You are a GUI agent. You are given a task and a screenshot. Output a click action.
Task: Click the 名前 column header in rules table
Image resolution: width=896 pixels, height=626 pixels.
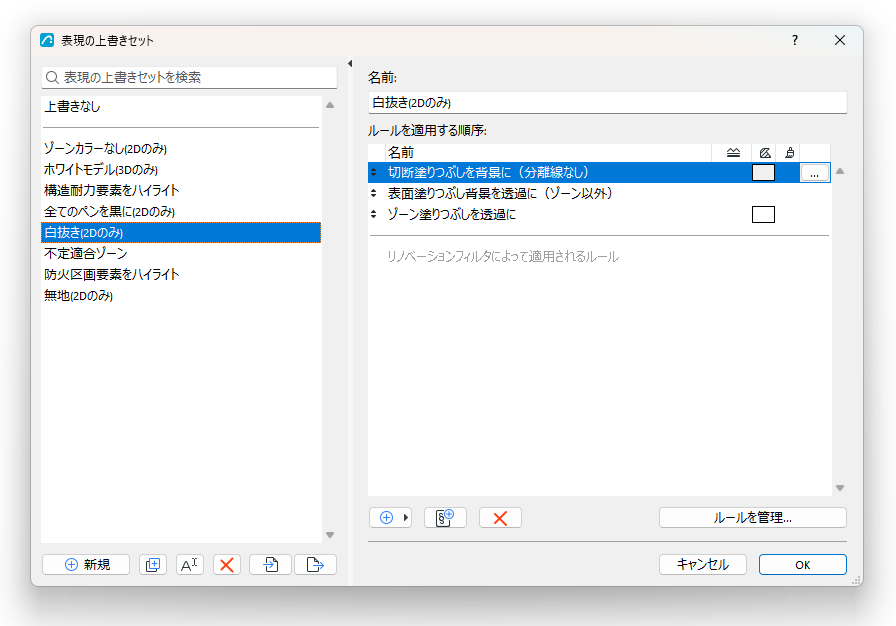coord(548,153)
